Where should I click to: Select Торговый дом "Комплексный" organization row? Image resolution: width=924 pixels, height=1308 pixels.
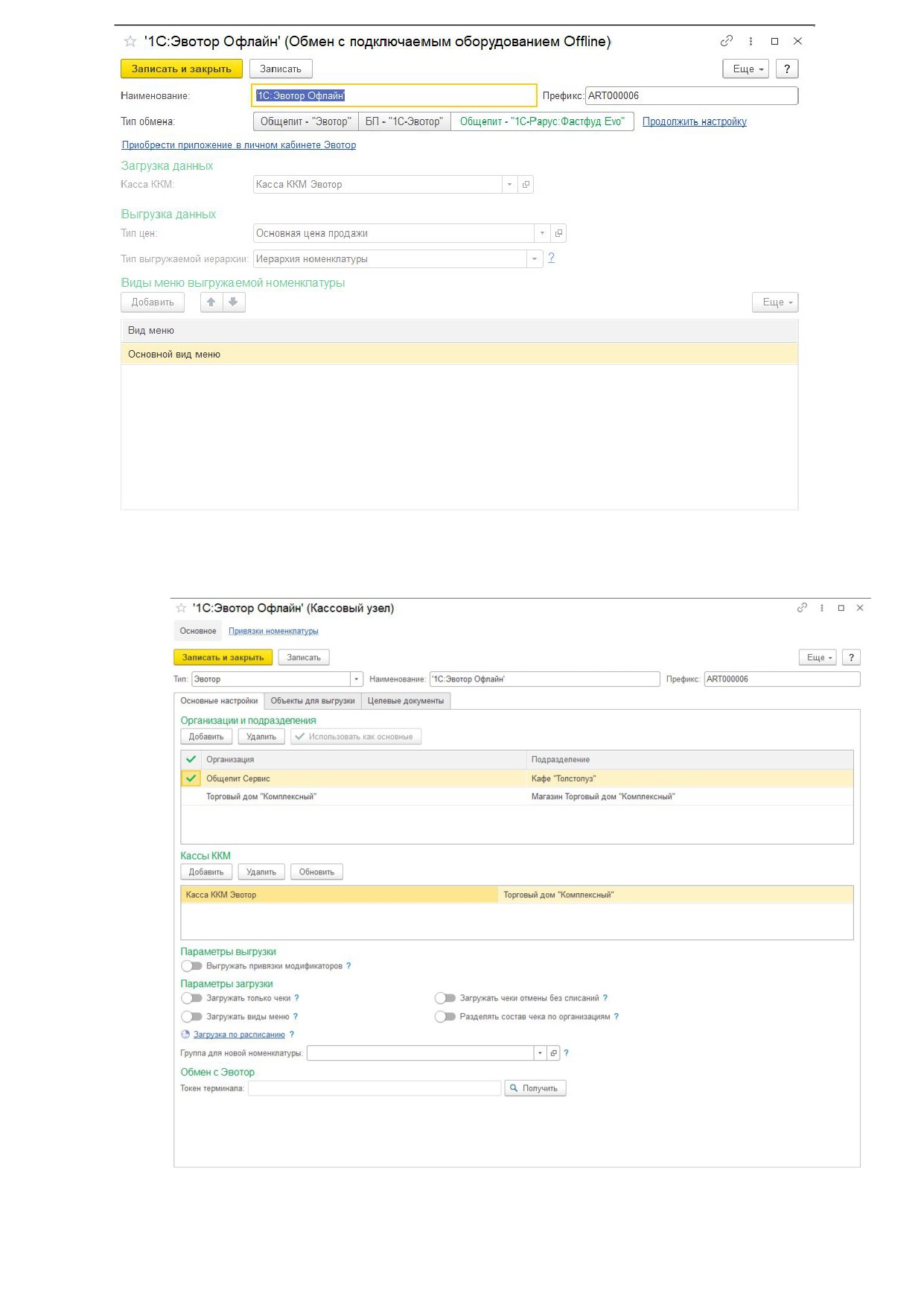coord(517,797)
